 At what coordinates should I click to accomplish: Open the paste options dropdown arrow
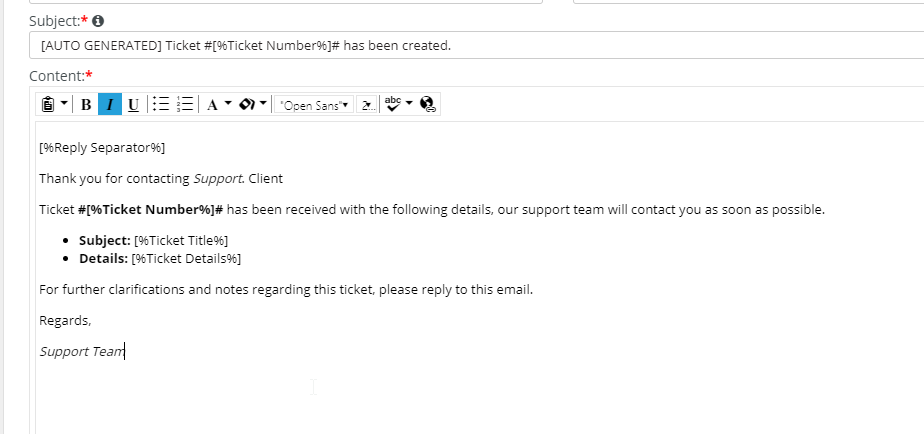[x=64, y=104]
